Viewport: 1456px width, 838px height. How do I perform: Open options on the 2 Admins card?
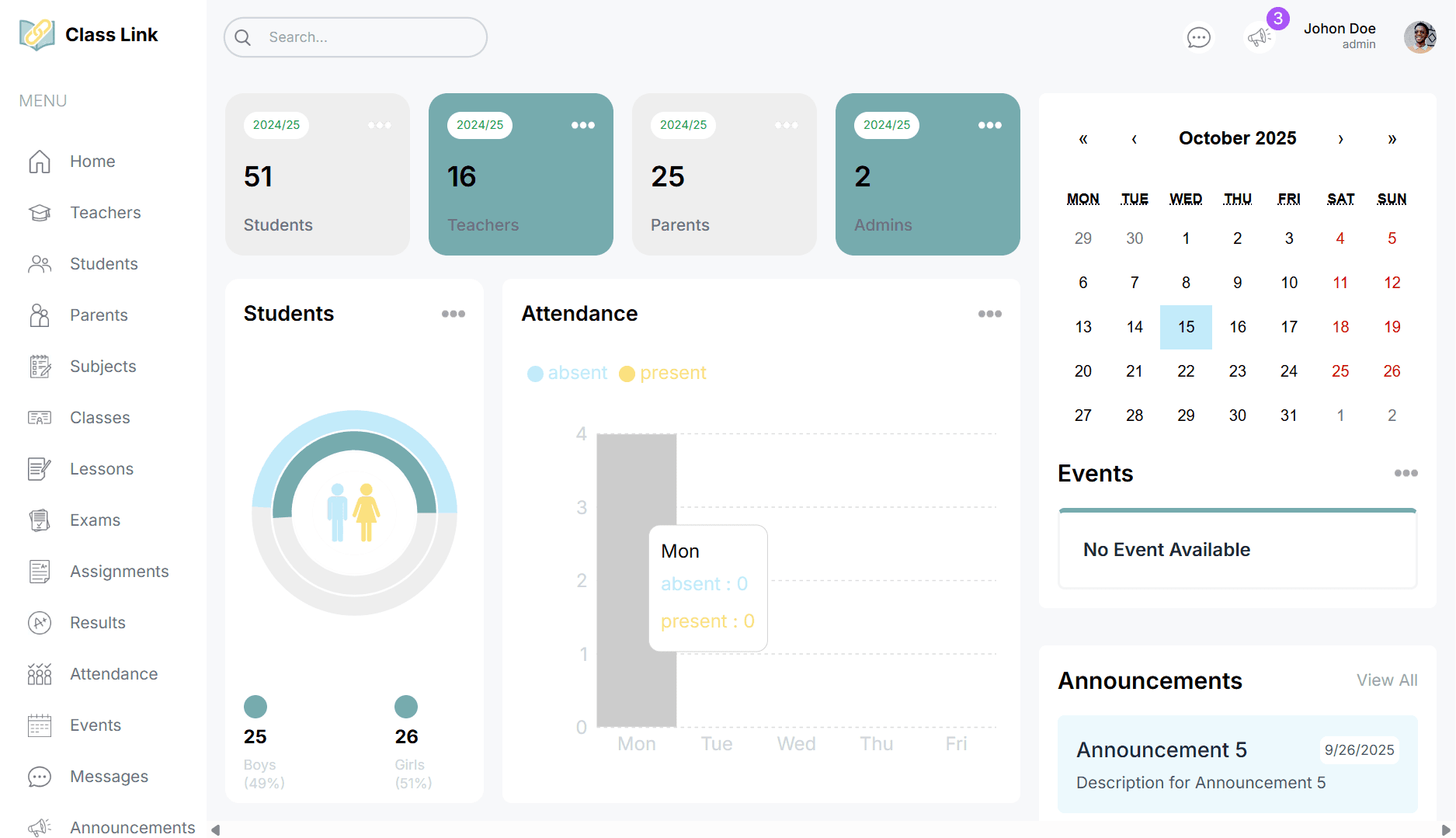tap(990, 125)
